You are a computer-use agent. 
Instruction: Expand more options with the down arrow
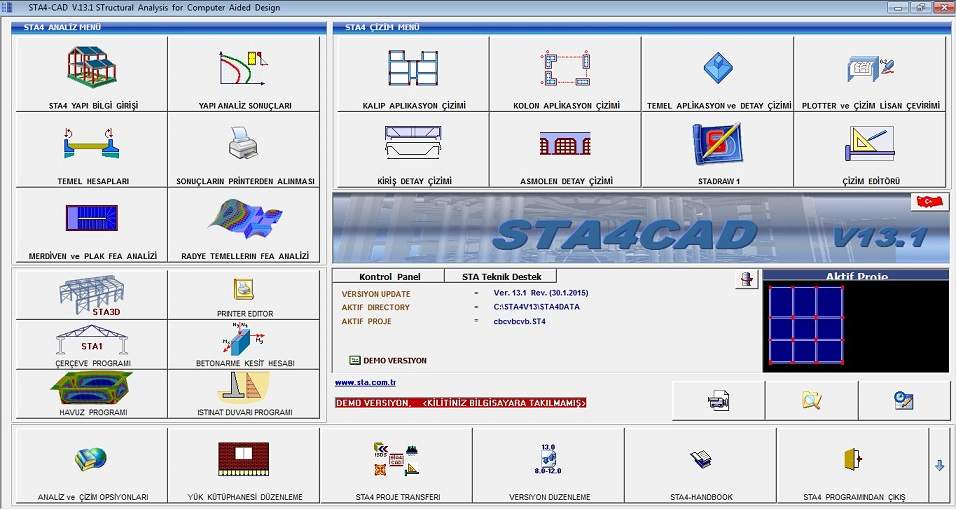(939, 465)
